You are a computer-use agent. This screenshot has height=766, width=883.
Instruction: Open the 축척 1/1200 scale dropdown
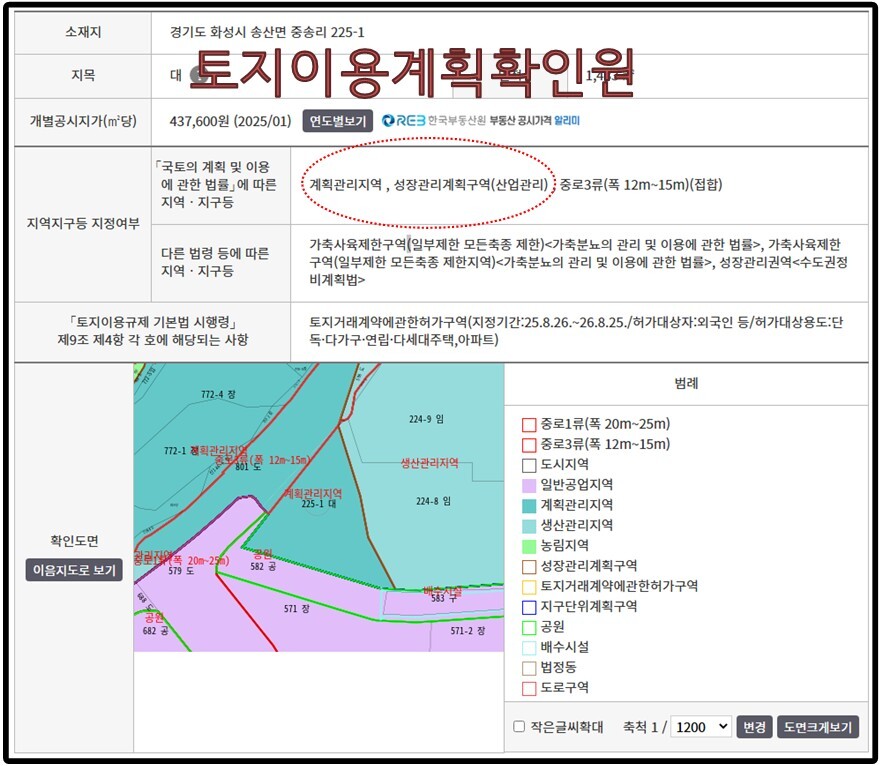pos(700,725)
